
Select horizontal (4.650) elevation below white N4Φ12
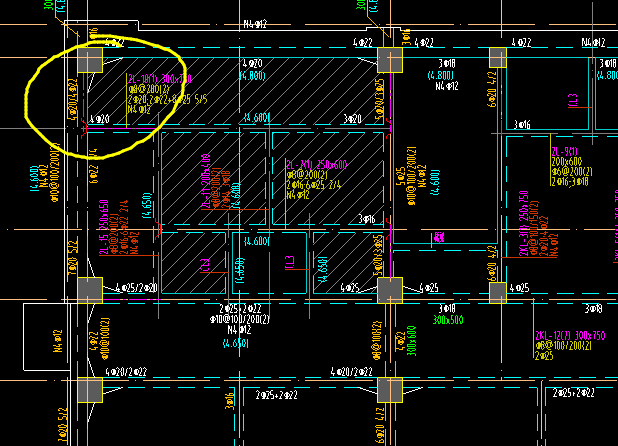click(x=236, y=343)
